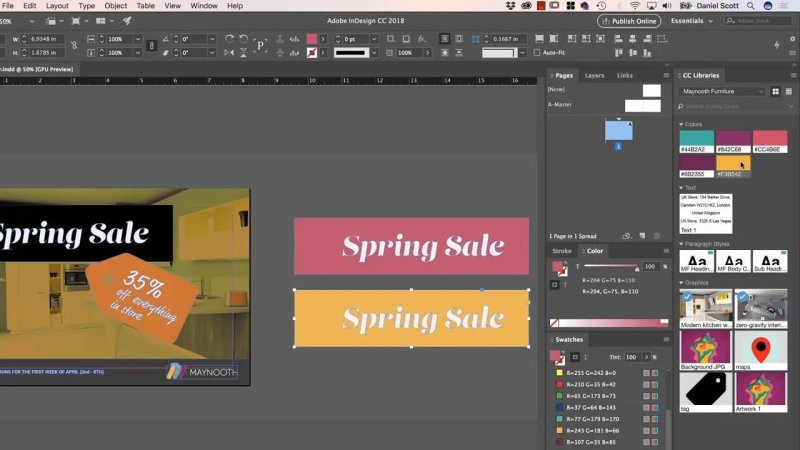The height and width of the screenshot is (450, 800).
Task: Open the Pages panel menu
Action: (x=666, y=76)
